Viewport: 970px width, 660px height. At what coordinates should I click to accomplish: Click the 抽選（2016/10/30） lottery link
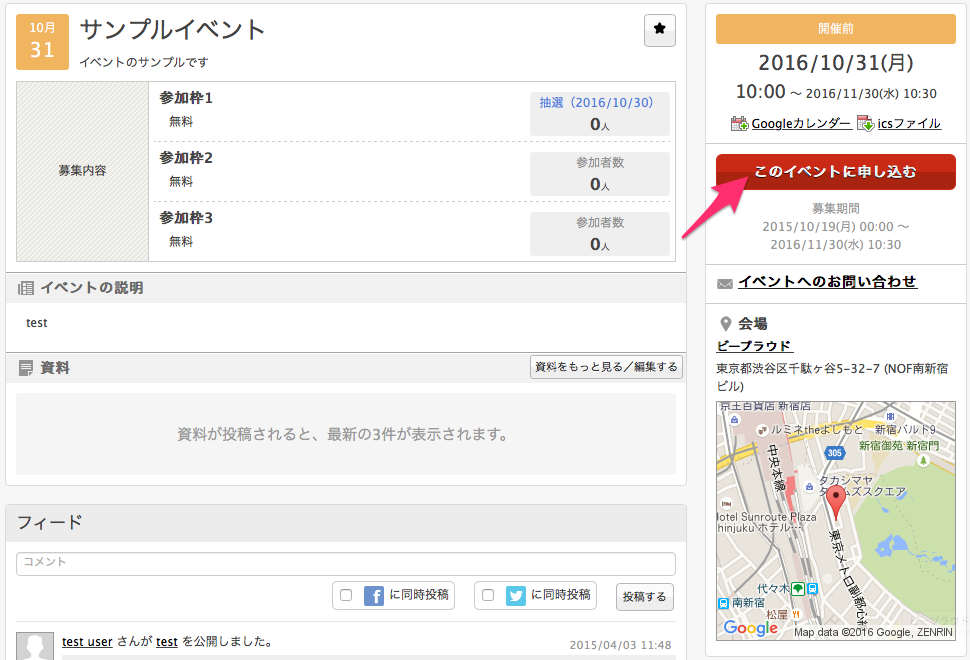[x=596, y=103]
